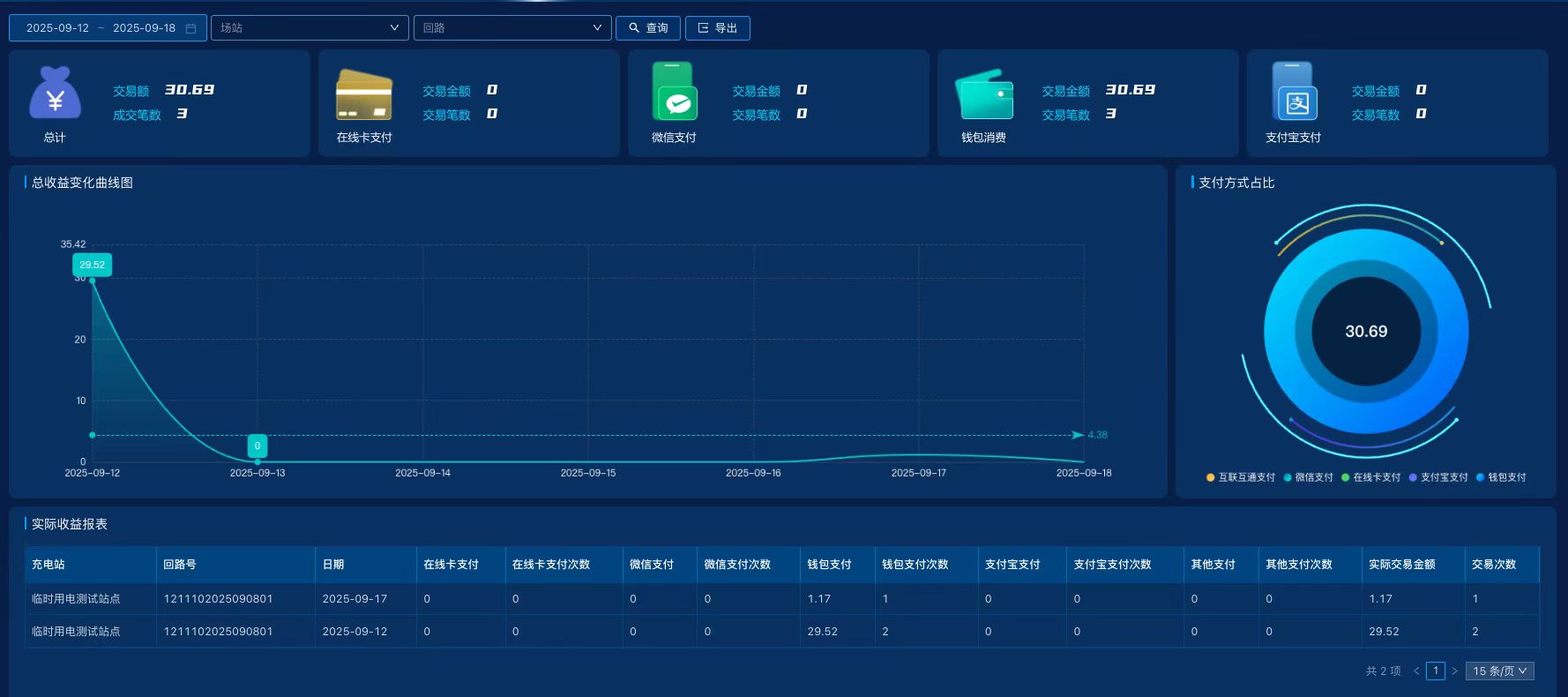Toggle 钱包支付 legend item in pie chart
The width and height of the screenshot is (1568, 697).
point(1501,477)
